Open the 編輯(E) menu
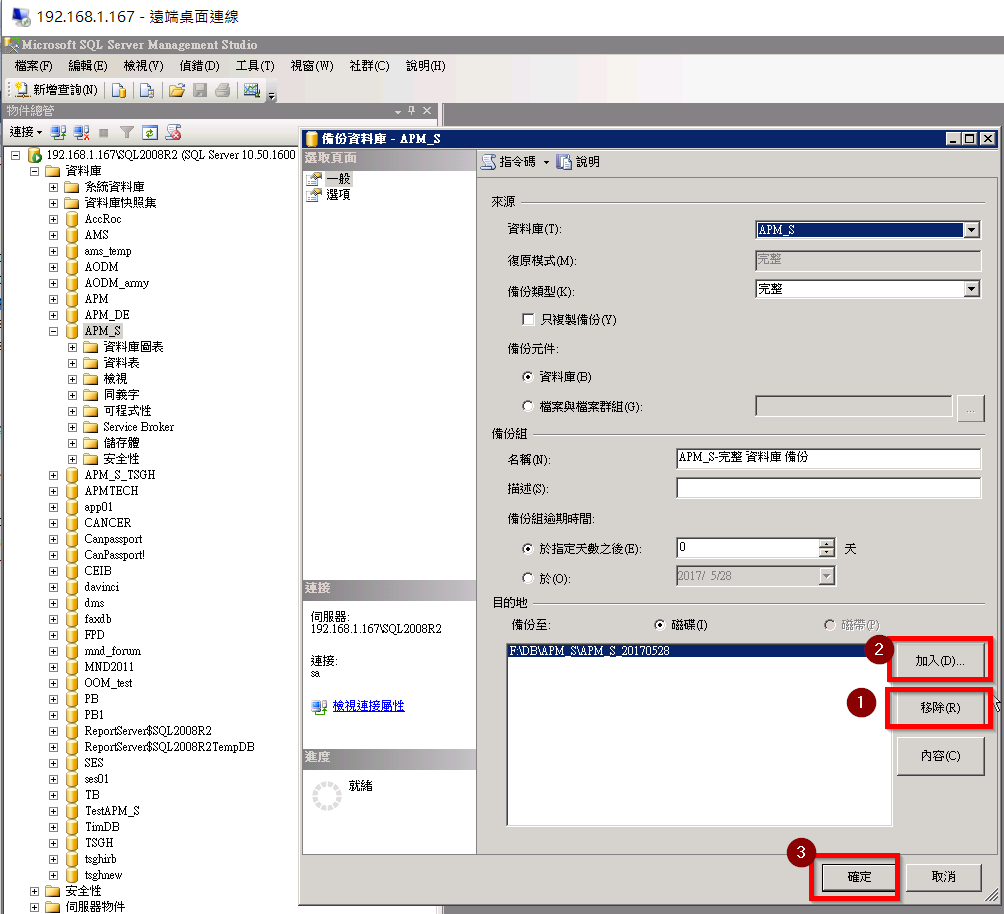This screenshot has height=914, width=1004. [88, 66]
